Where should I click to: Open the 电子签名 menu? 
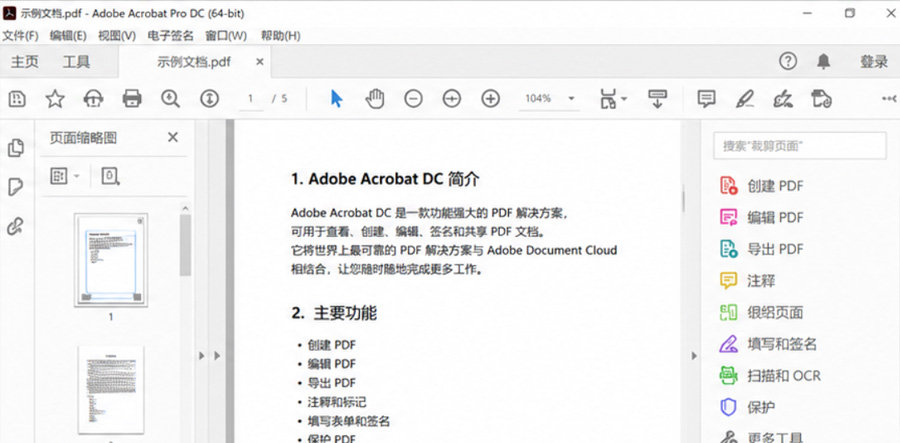pyautogui.click(x=170, y=36)
